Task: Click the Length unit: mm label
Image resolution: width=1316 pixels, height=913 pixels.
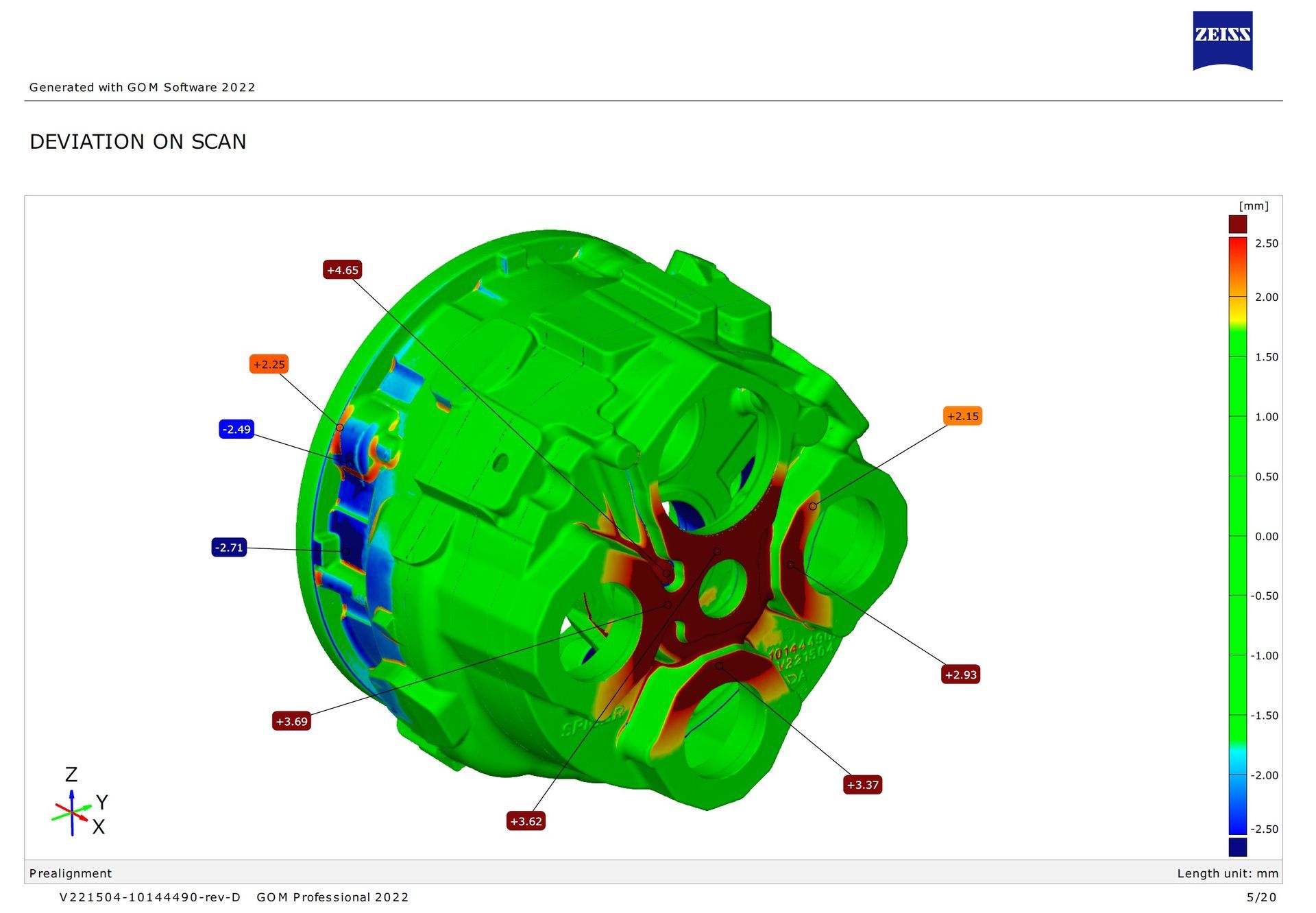Action: [1228, 873]
